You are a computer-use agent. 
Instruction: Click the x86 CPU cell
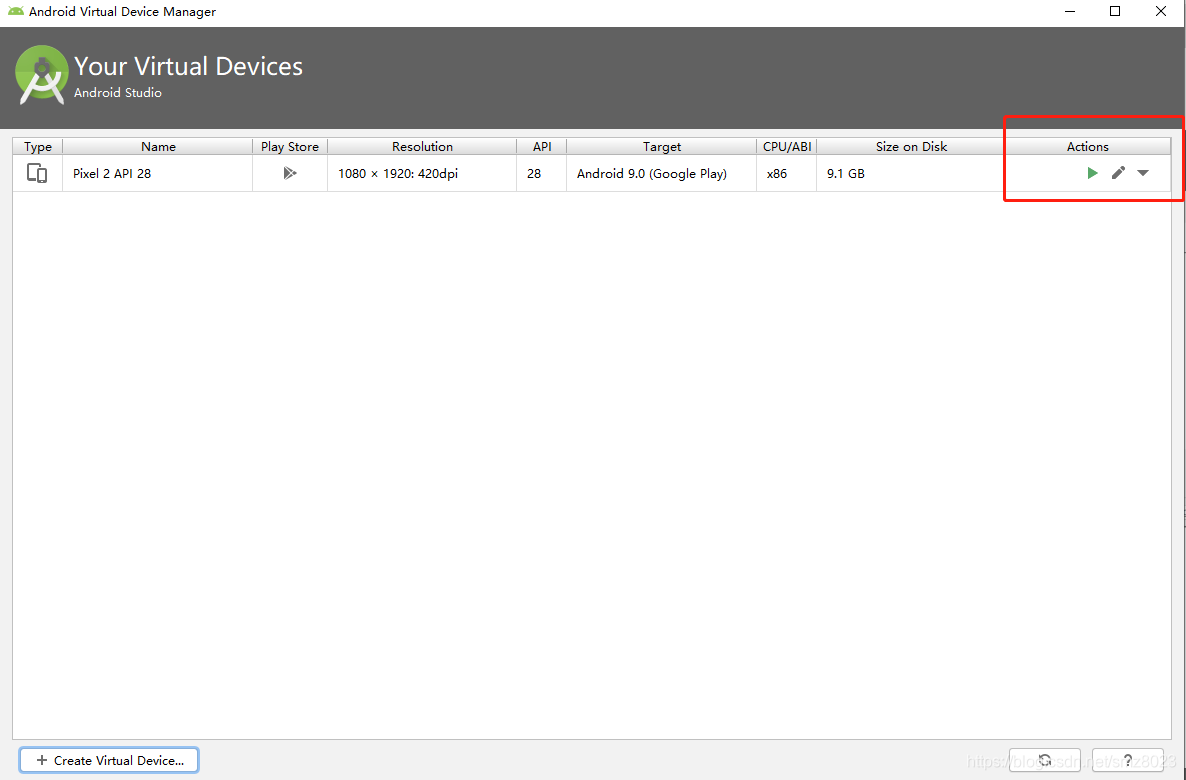click(x=787, y=173)
